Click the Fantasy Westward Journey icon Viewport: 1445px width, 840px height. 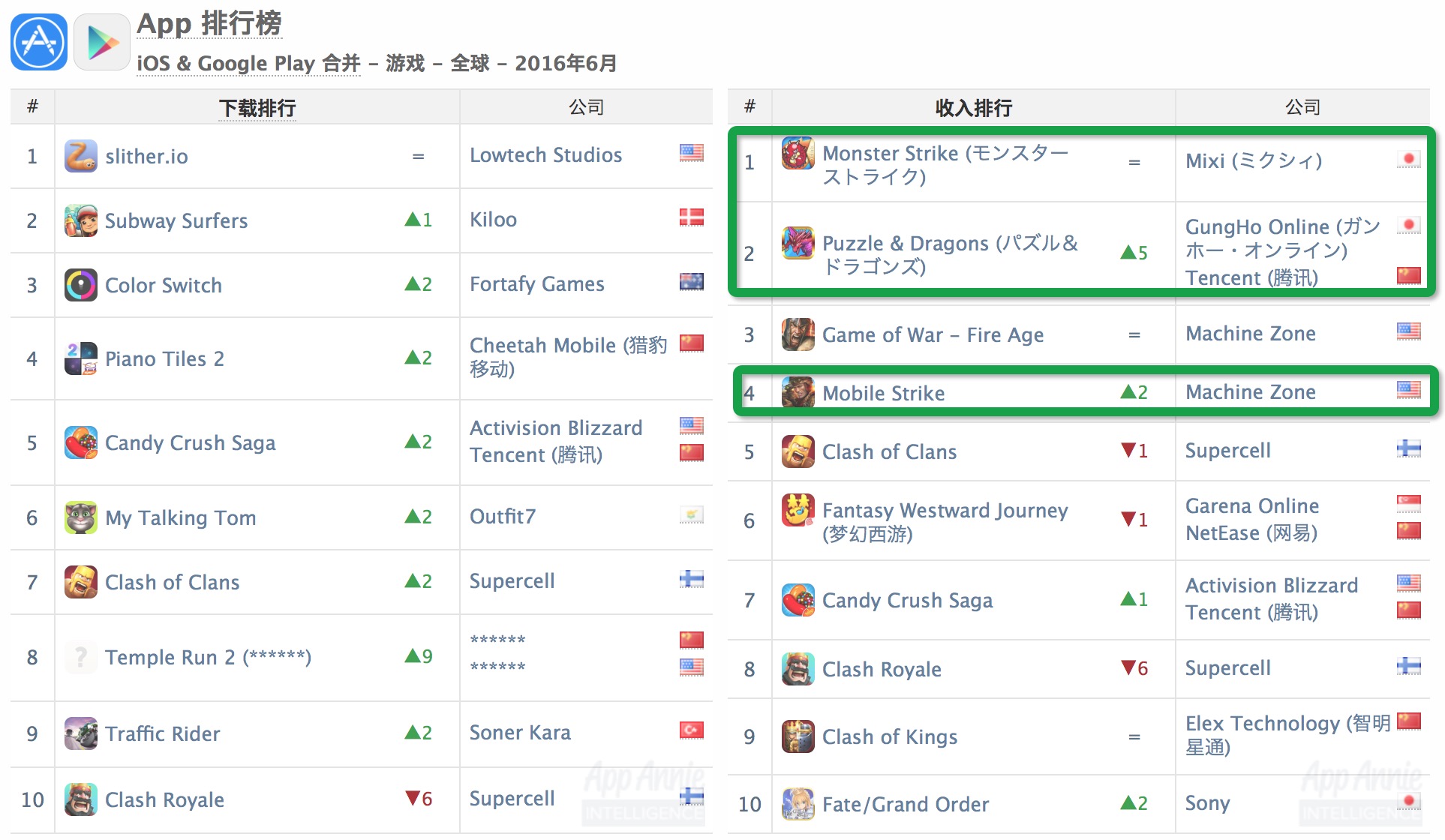pos(798,510)
